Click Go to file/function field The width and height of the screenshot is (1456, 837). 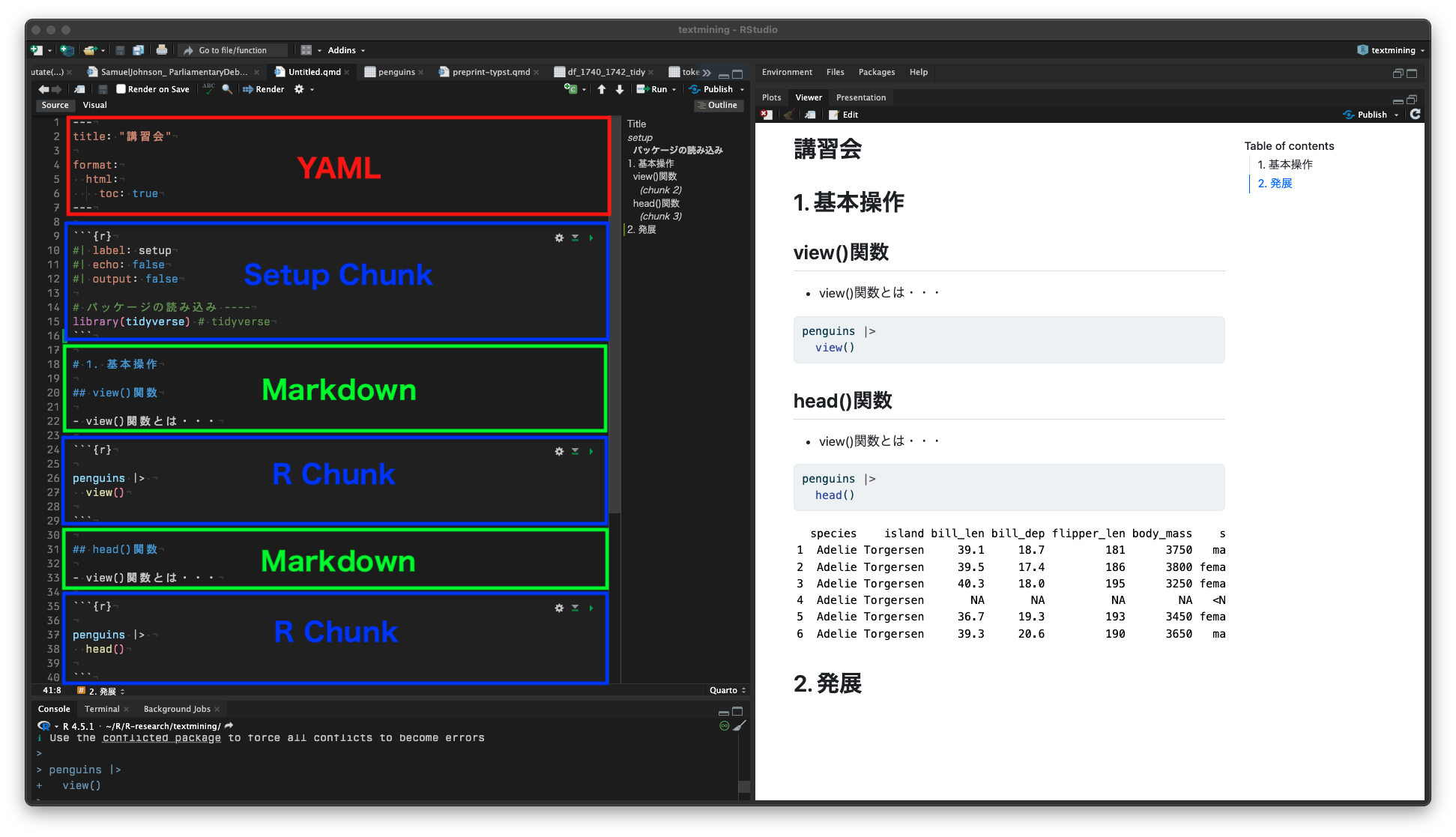pyautogui.click(x=232, y=50)
